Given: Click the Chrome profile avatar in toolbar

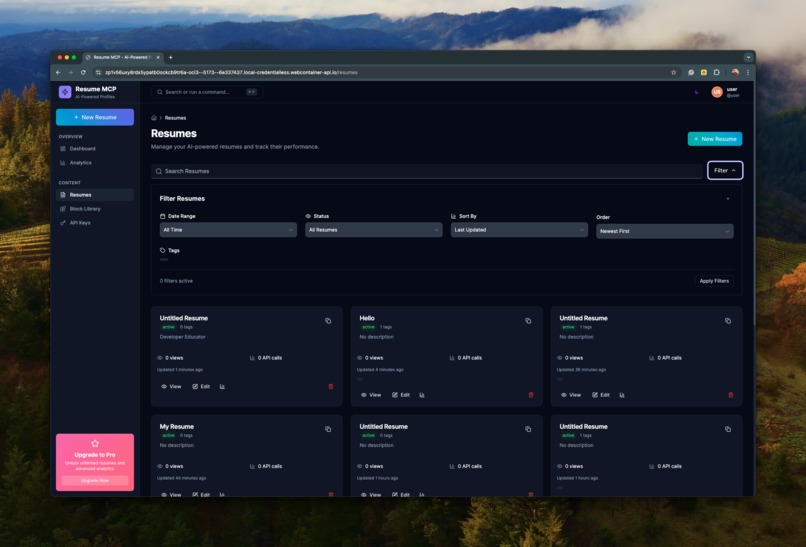Looking at the screenshot, I should point(735,72).
